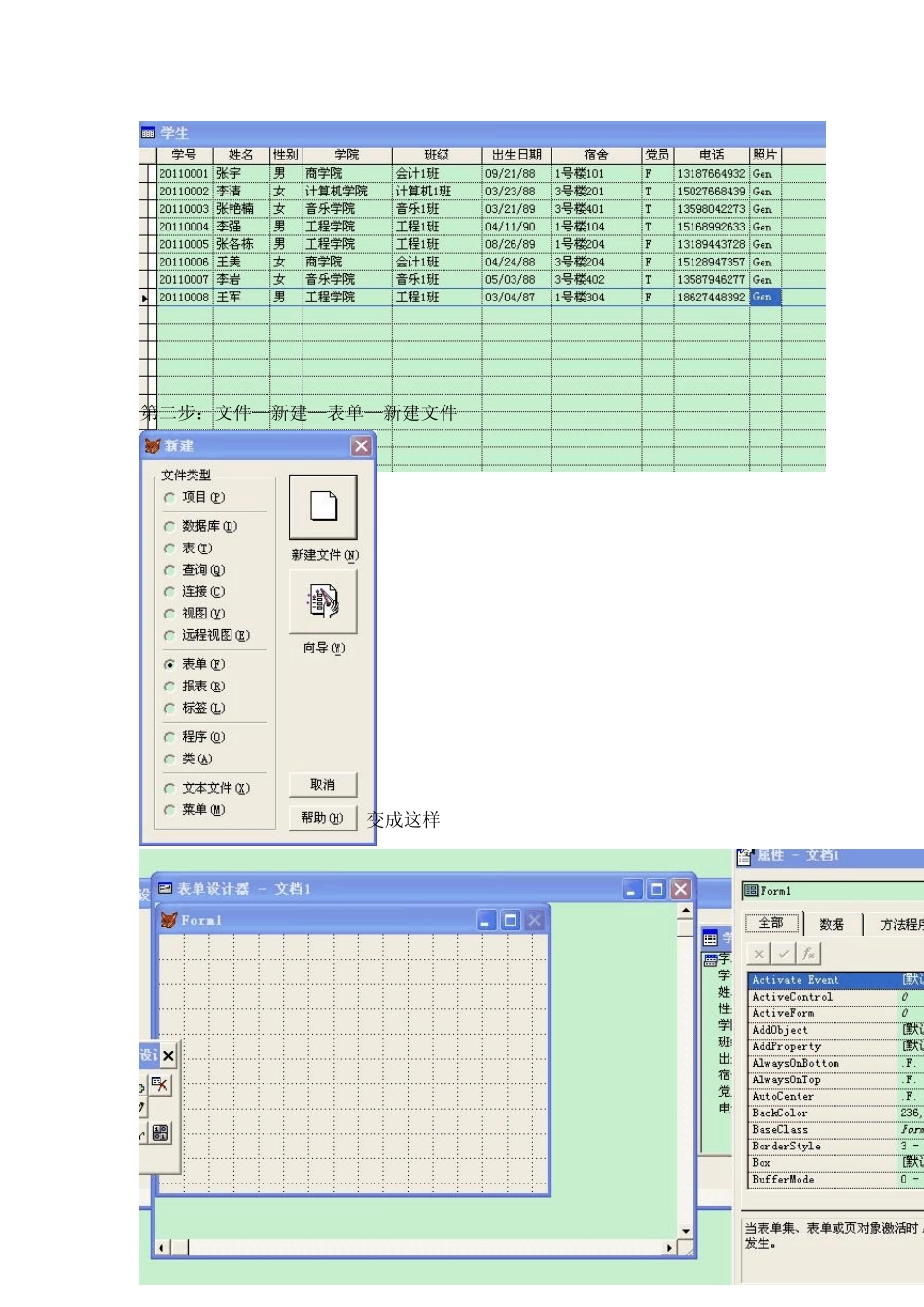Switch to the 数据 tab
The image size is (924, 1307).
click(x=832, y=924)
